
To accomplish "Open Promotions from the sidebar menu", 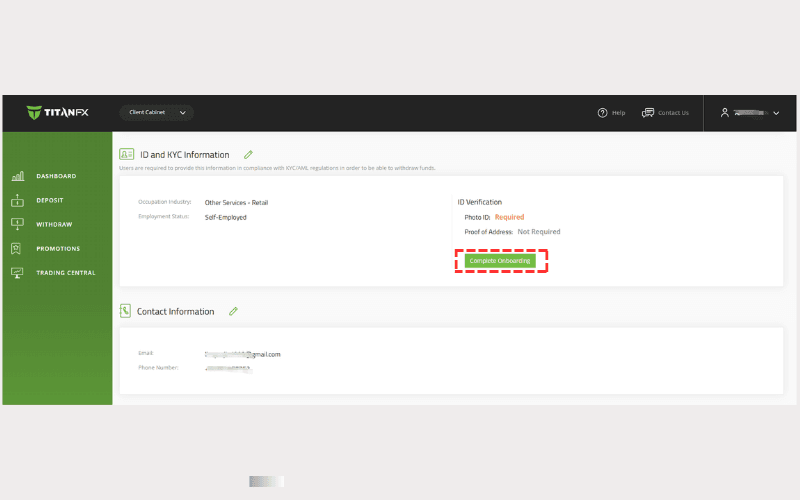I will coord(58,248).
